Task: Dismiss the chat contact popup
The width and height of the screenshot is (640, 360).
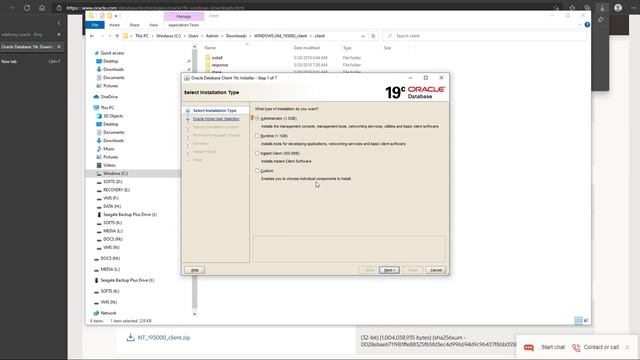Action: (x=627, y=347)
